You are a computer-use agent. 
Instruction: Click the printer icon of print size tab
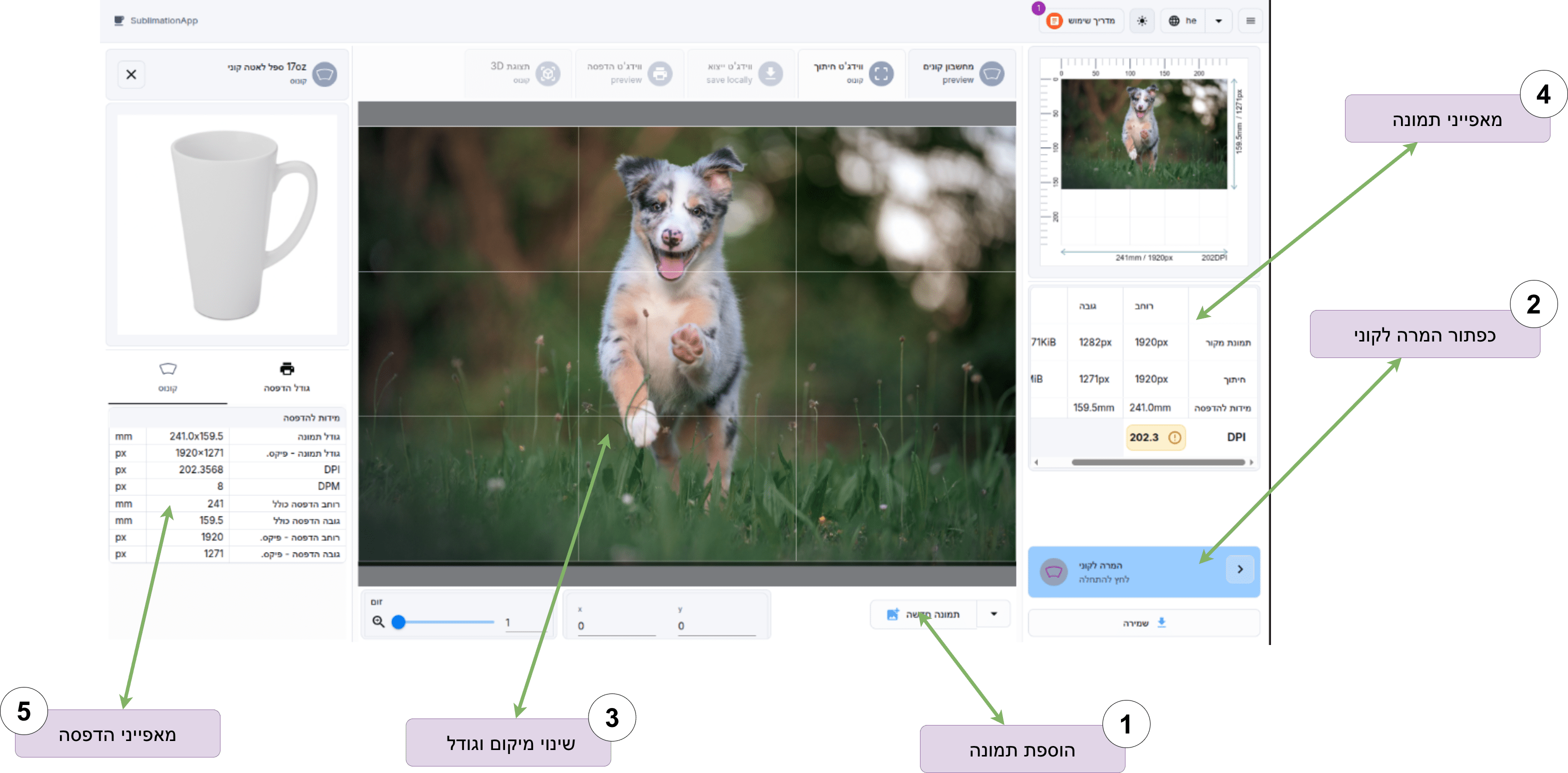[286, 368]
